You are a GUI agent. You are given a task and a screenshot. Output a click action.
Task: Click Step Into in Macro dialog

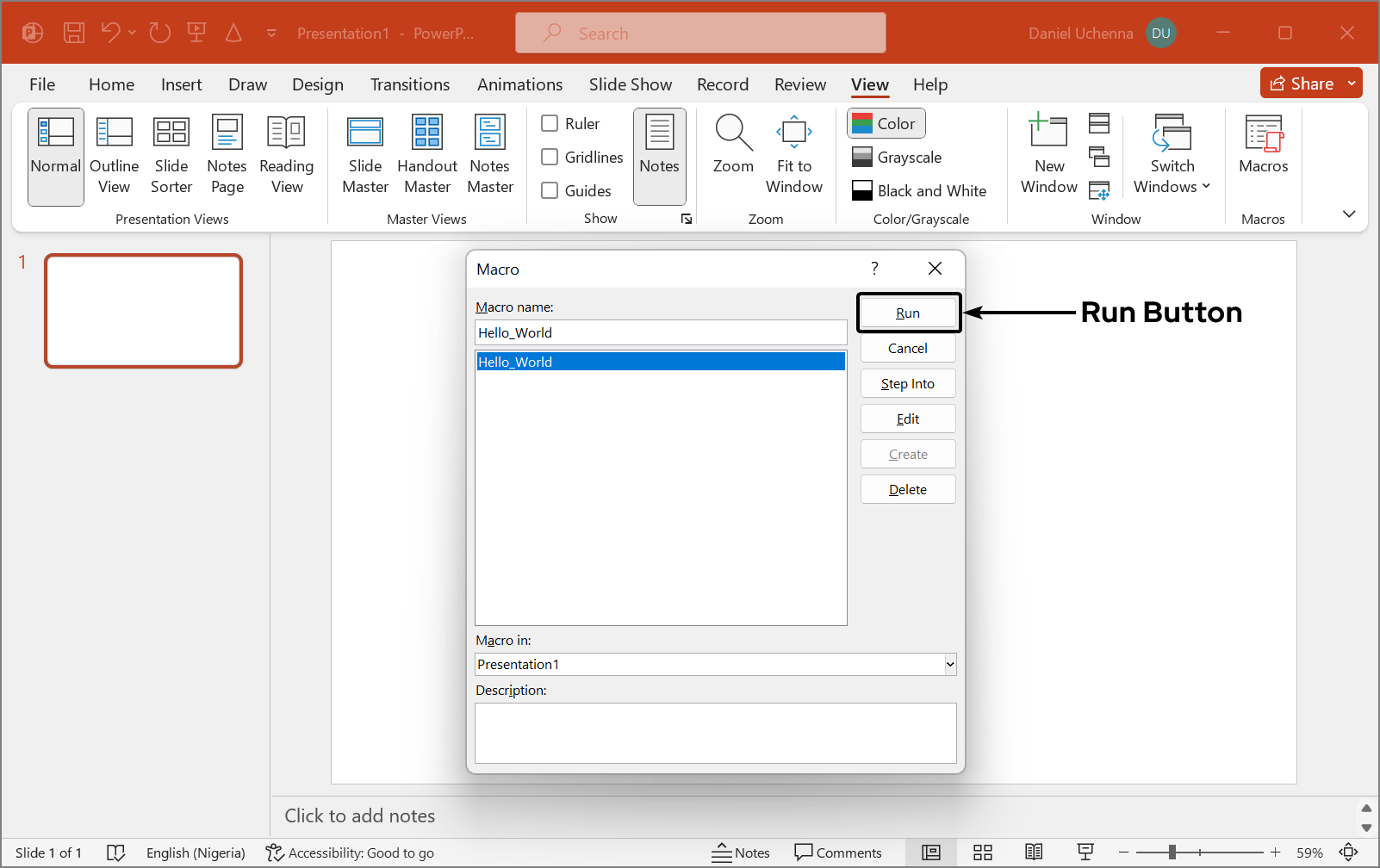point(908,384)
